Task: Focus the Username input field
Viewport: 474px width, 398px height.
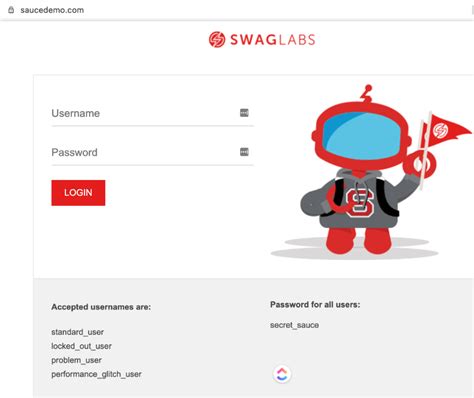Action: pyautogui.click(x=152, y=114)
